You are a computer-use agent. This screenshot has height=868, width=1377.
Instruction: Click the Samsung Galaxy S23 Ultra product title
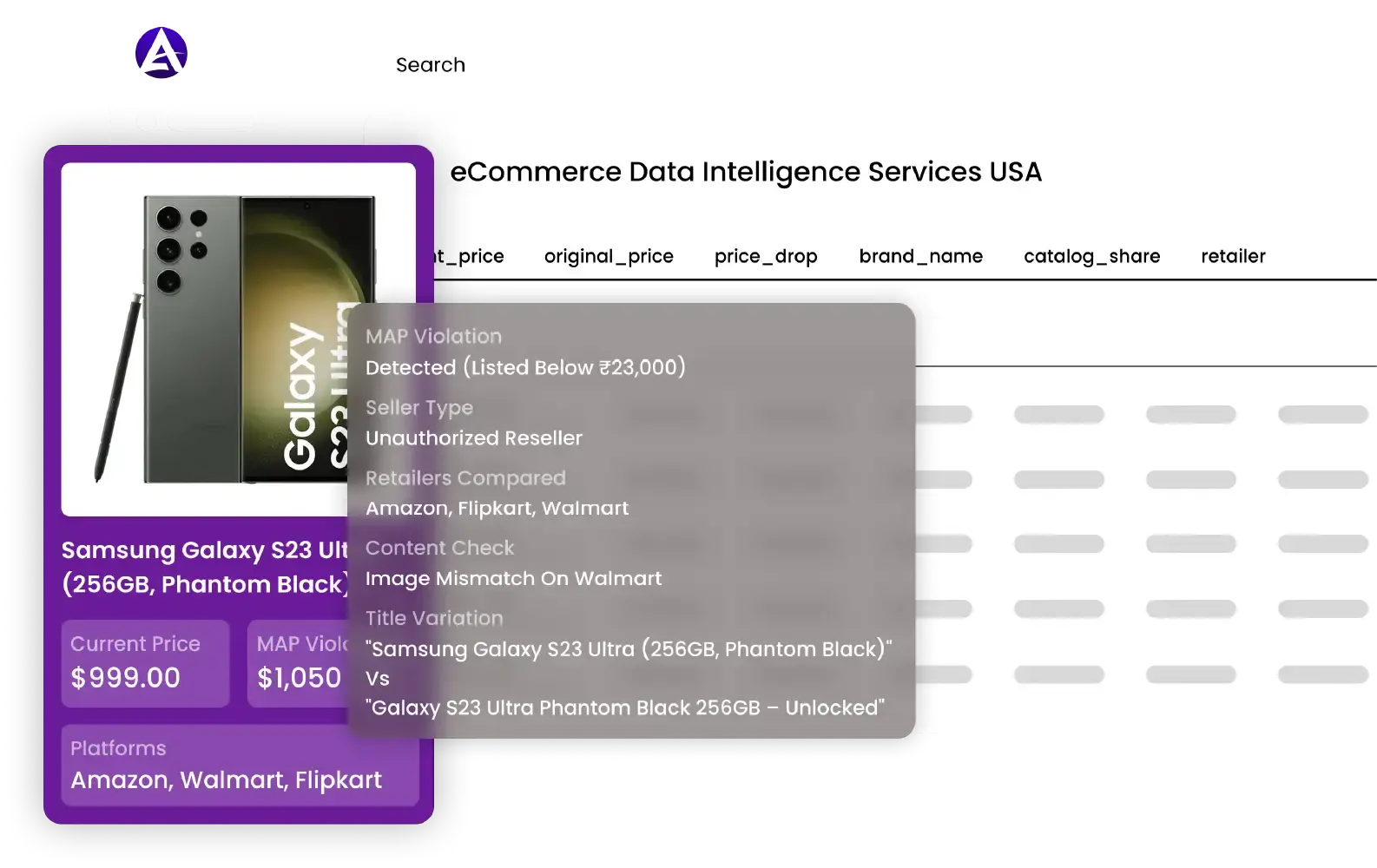tap(205, 567)
